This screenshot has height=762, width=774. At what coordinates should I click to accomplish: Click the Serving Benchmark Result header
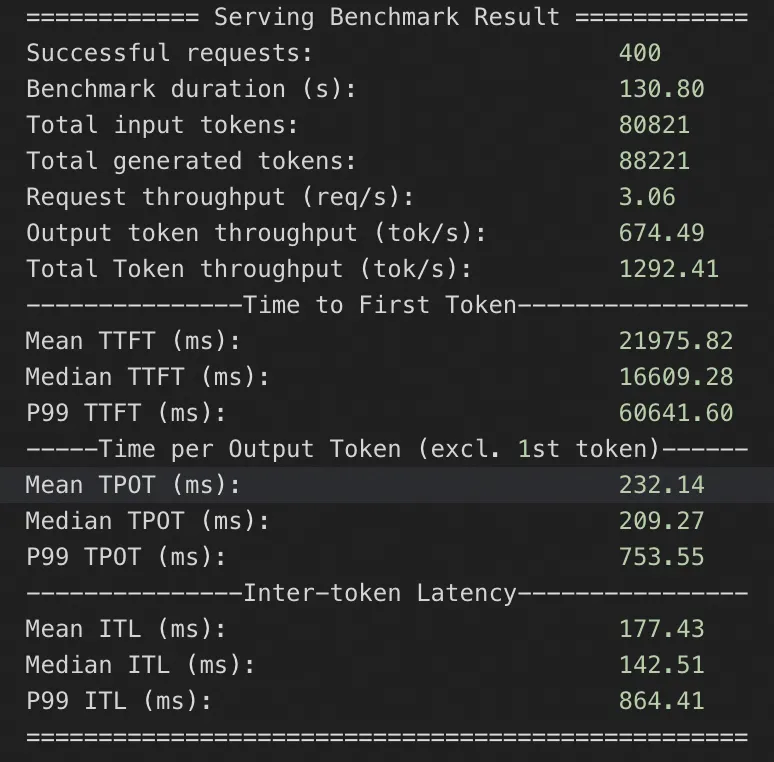coord(387,17)
